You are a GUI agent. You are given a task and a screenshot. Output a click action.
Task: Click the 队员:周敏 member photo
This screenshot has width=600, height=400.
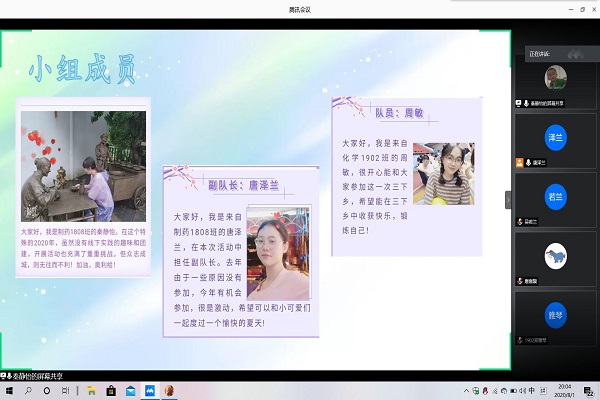pyautogui.click(x=443, y=174)
